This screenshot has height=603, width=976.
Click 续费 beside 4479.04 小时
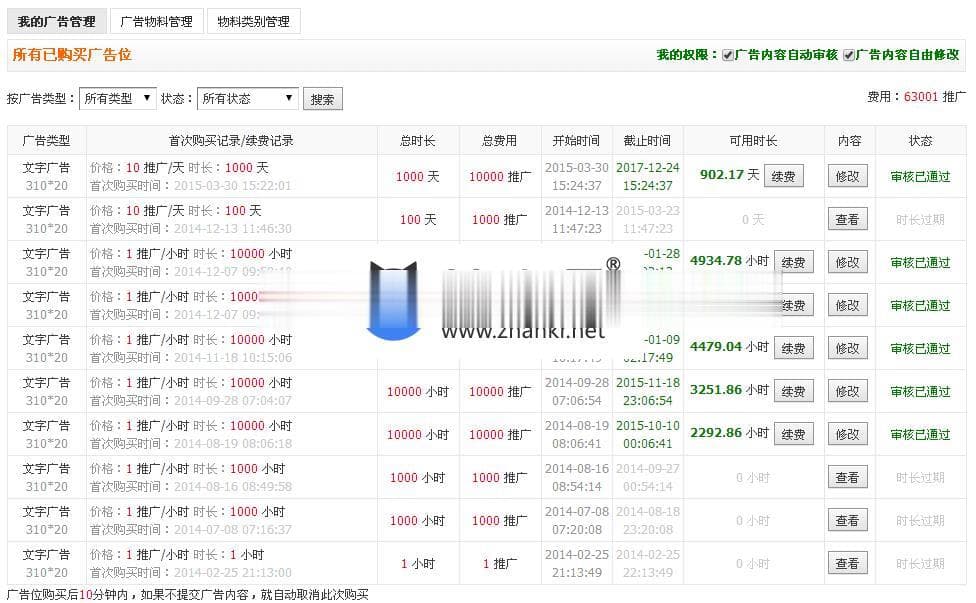click(x=793, y=348)
